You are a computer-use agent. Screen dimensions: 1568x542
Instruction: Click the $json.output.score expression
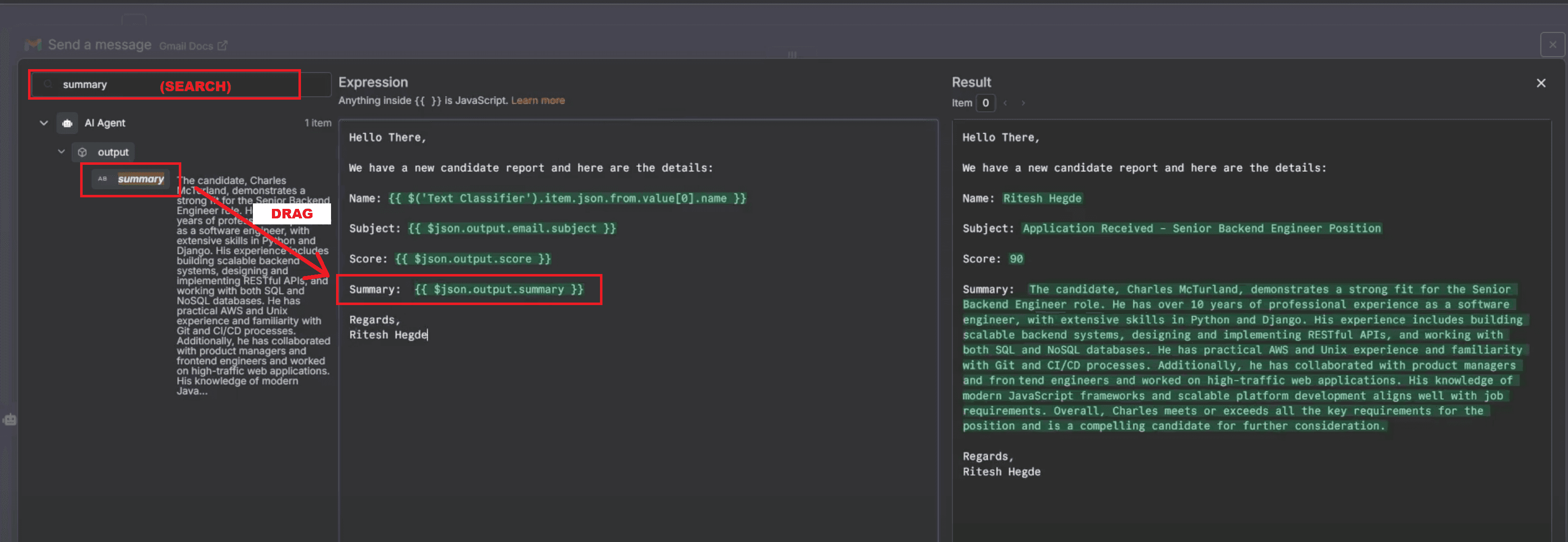472,259
